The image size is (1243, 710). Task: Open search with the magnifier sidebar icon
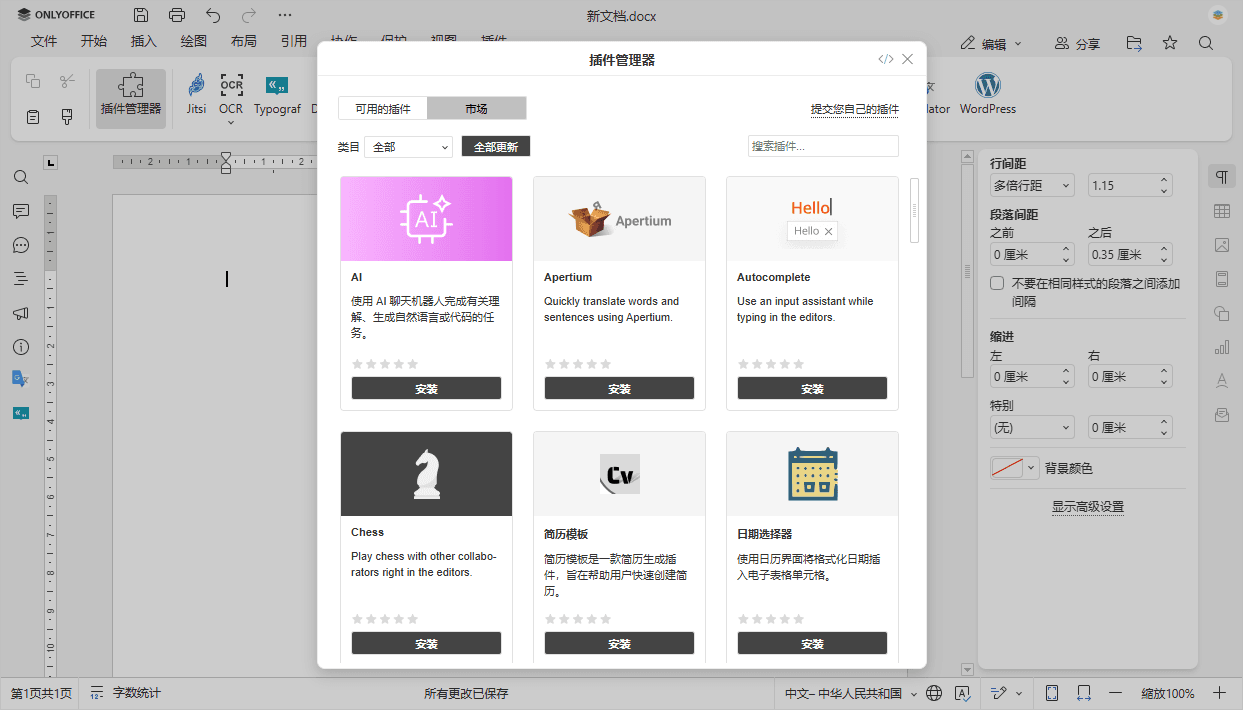point(20,177)
